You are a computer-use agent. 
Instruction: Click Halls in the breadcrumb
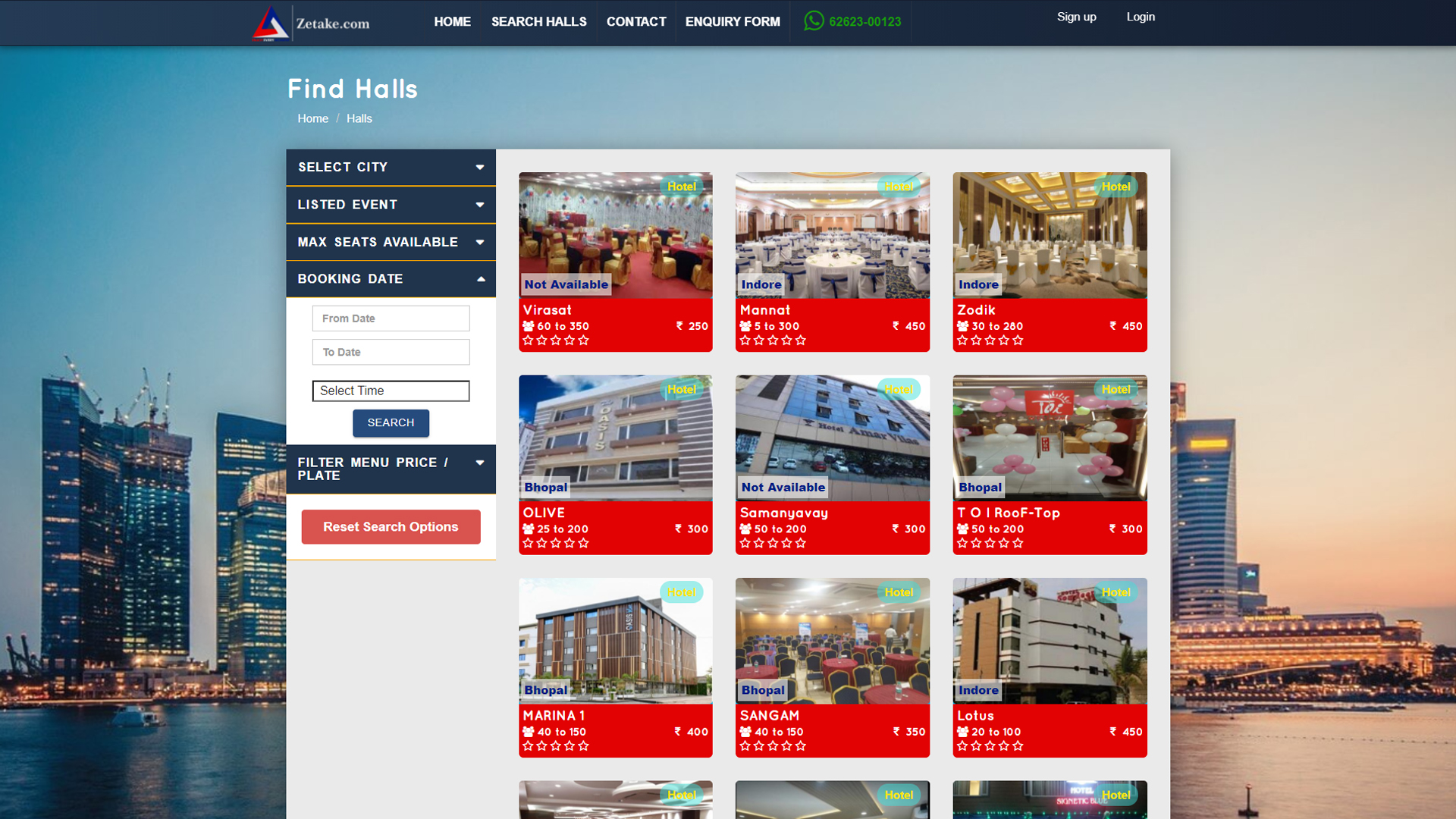359,118
